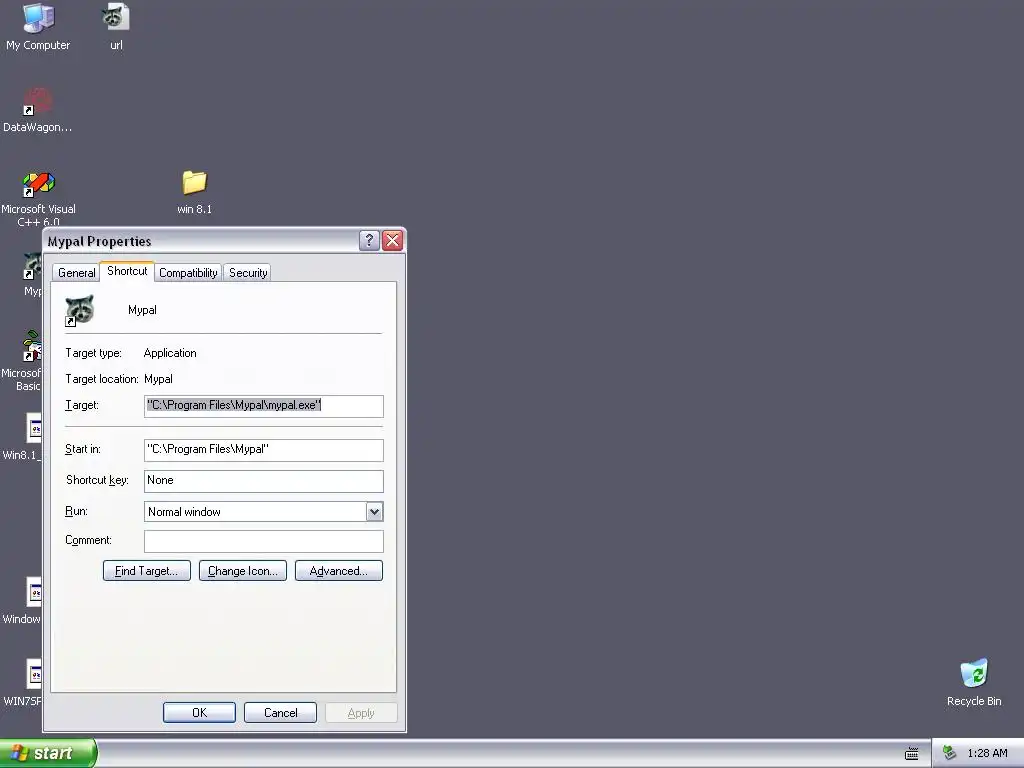Switch to the Shortcut tab
This screenshot has height=768, width=1024.
point(127,271)
